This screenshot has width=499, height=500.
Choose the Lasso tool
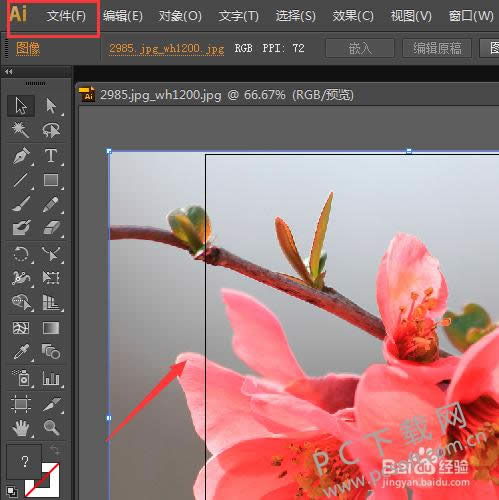pos(51,130)
